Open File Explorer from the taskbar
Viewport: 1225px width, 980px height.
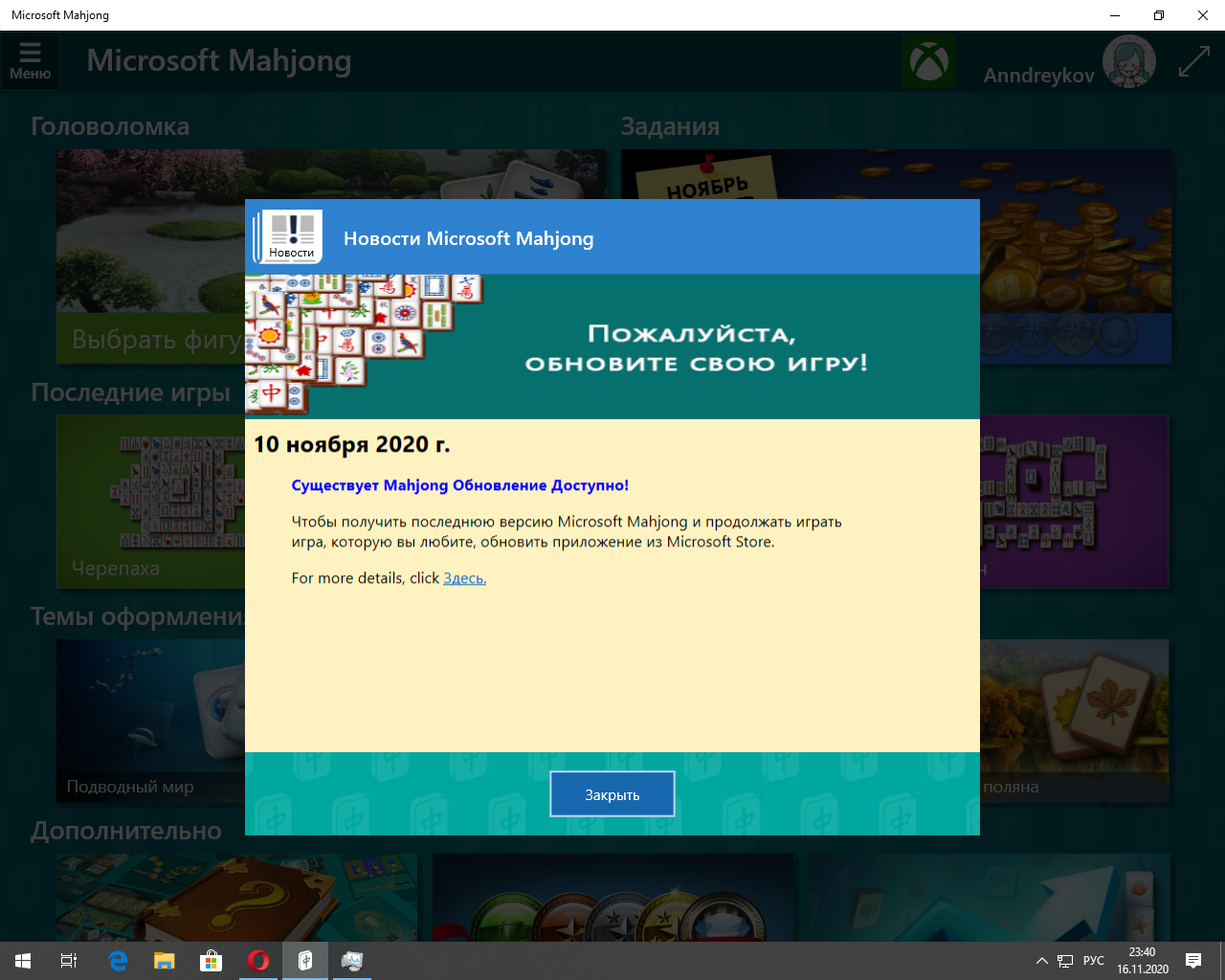[165, 961]
